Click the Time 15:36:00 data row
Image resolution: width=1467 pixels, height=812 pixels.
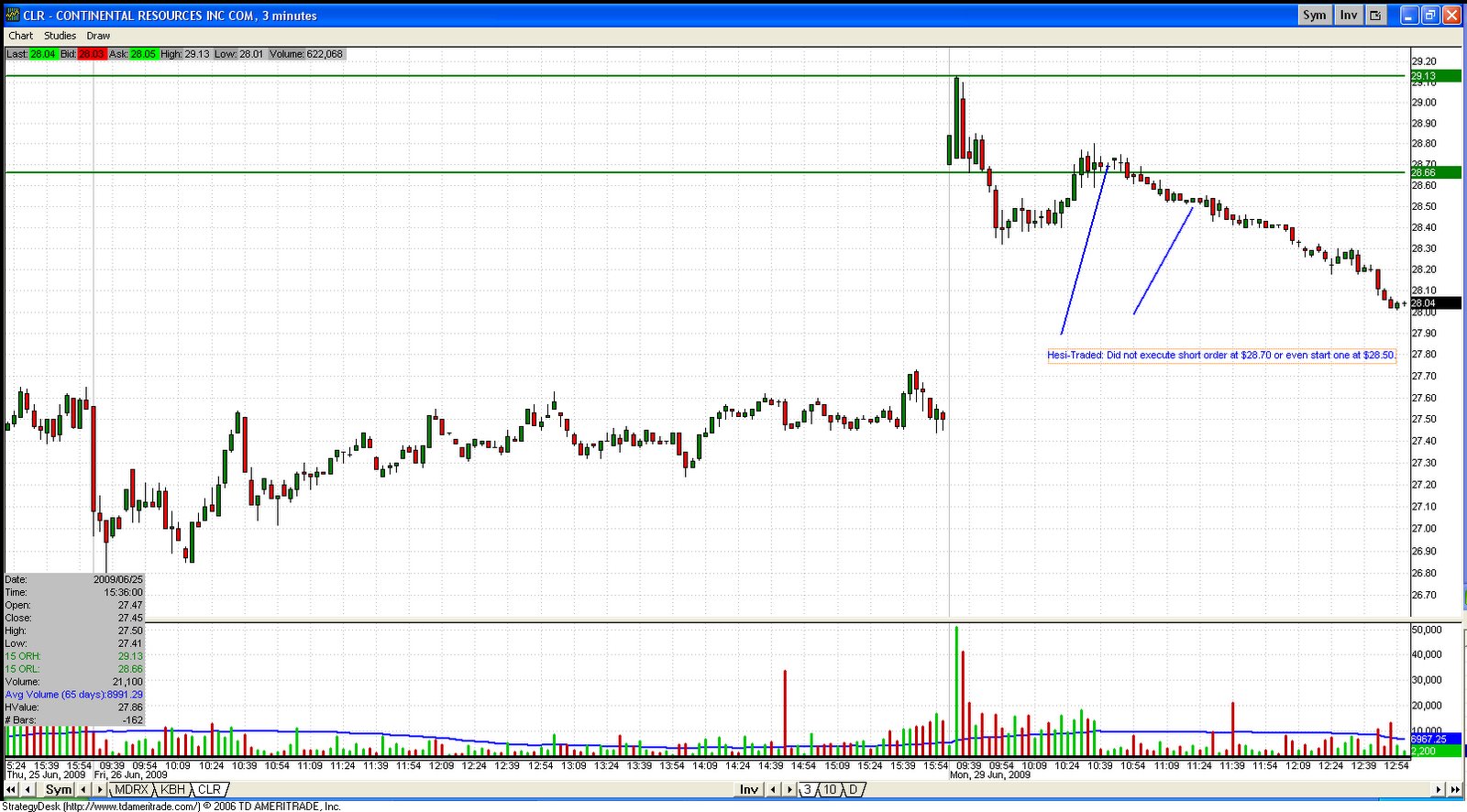[73, 592]
